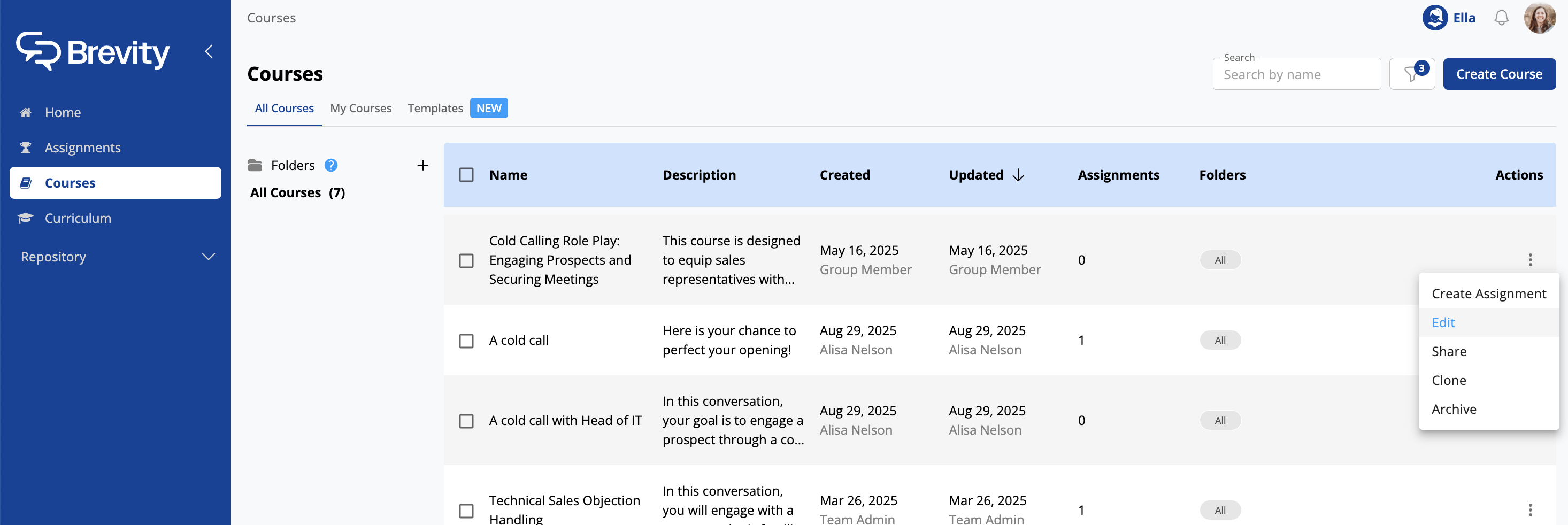The width and height of the screenshot is (1568, 525).
Task: Switch to the My Courses tab
Action: click(x=360, y=109)
